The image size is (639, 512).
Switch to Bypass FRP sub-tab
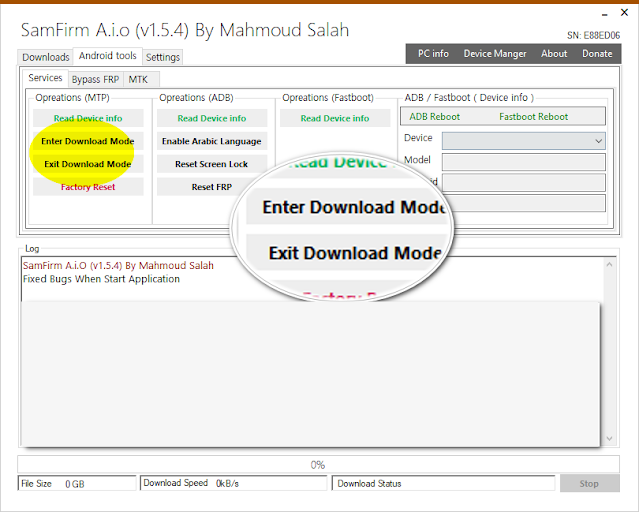[x=95, y=79]
